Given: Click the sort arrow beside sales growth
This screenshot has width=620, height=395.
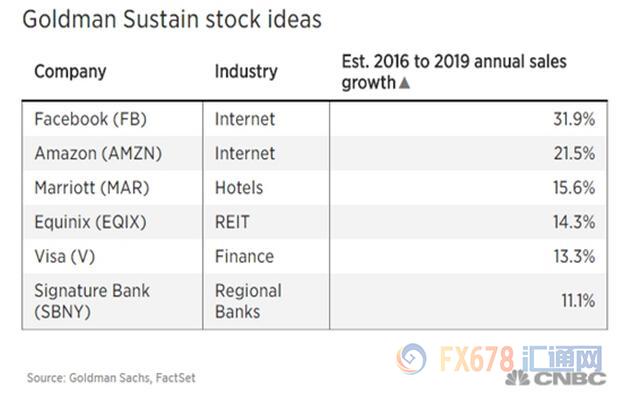Looking at the screenshot, I should (404, 83).
